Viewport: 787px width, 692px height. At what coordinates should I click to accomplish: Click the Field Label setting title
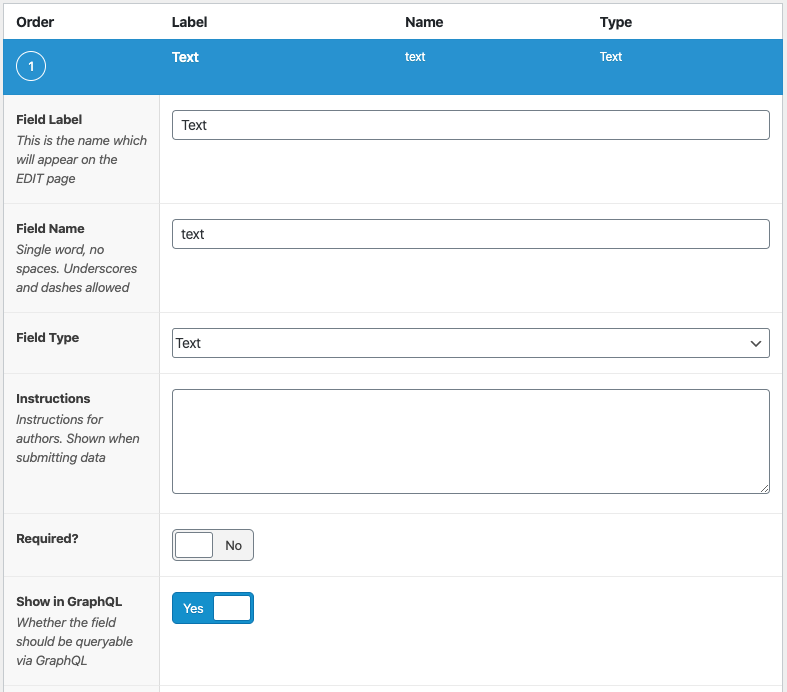49,119
